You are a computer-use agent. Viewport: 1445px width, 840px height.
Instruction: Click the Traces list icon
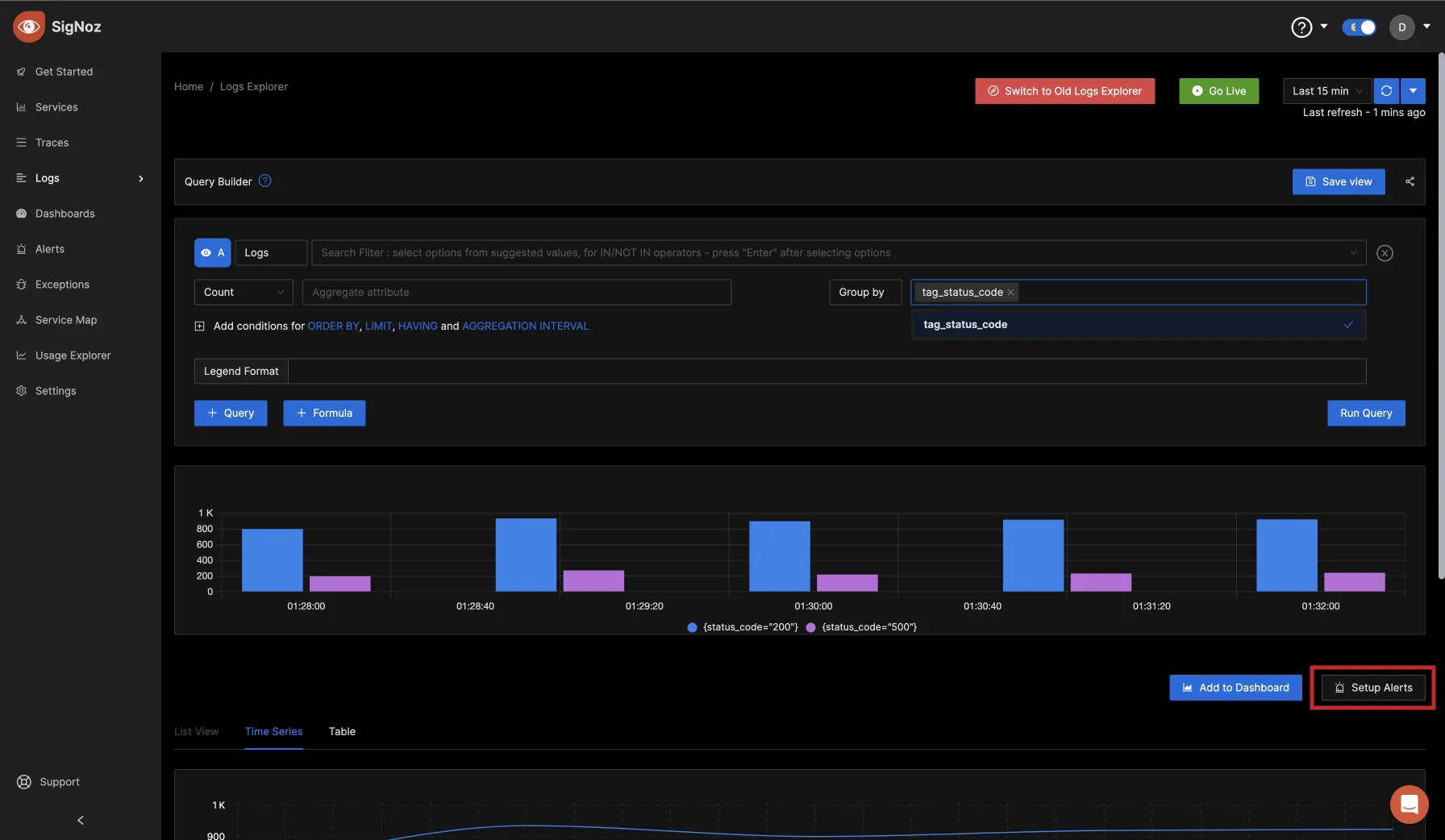21,143
